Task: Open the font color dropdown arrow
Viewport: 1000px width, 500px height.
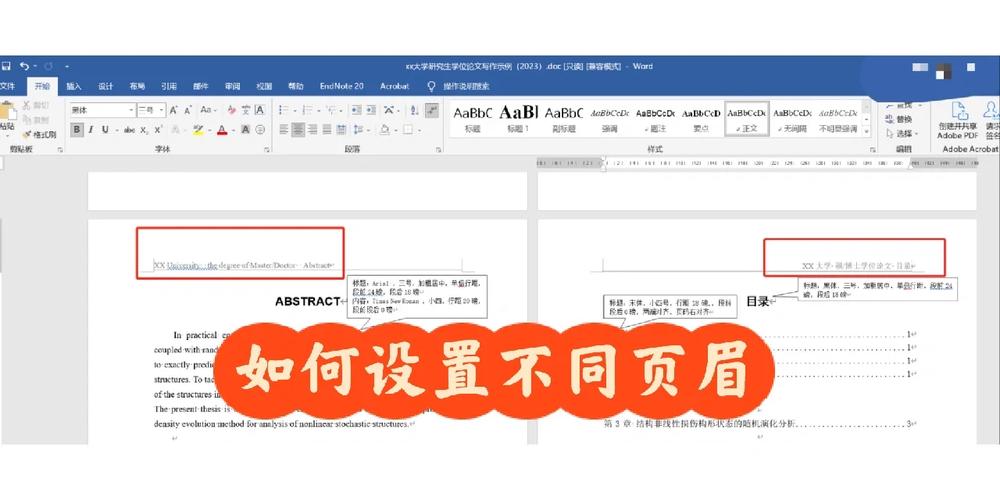Action: click(x=232, y=130)
